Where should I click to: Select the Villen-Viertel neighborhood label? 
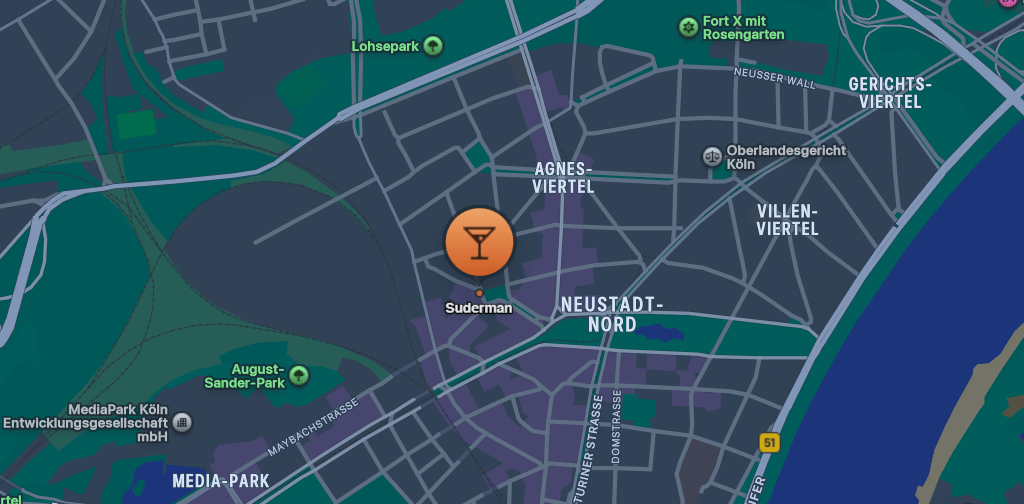(x=788, y=220)
